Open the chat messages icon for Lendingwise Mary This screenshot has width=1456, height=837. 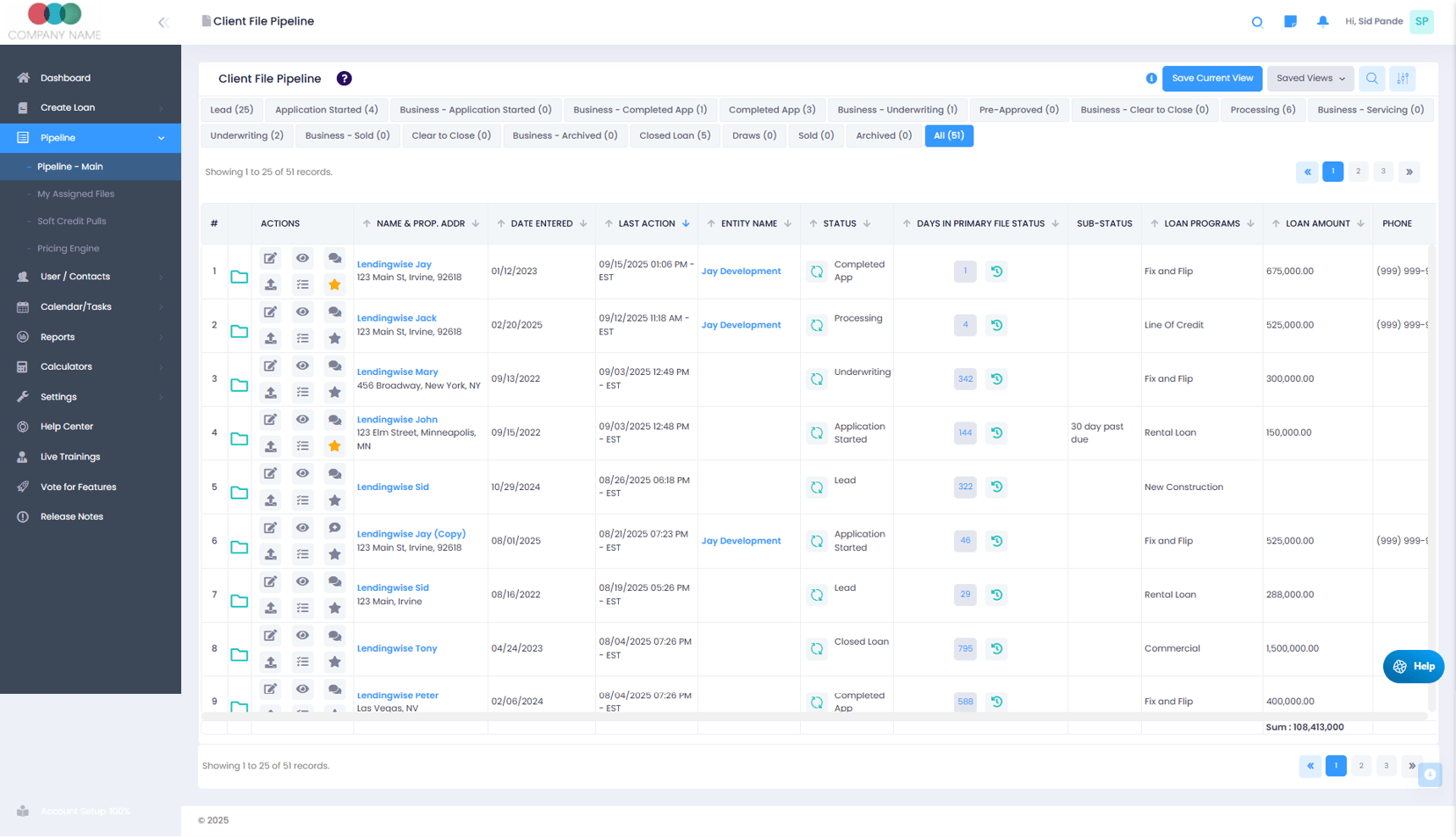334,366
